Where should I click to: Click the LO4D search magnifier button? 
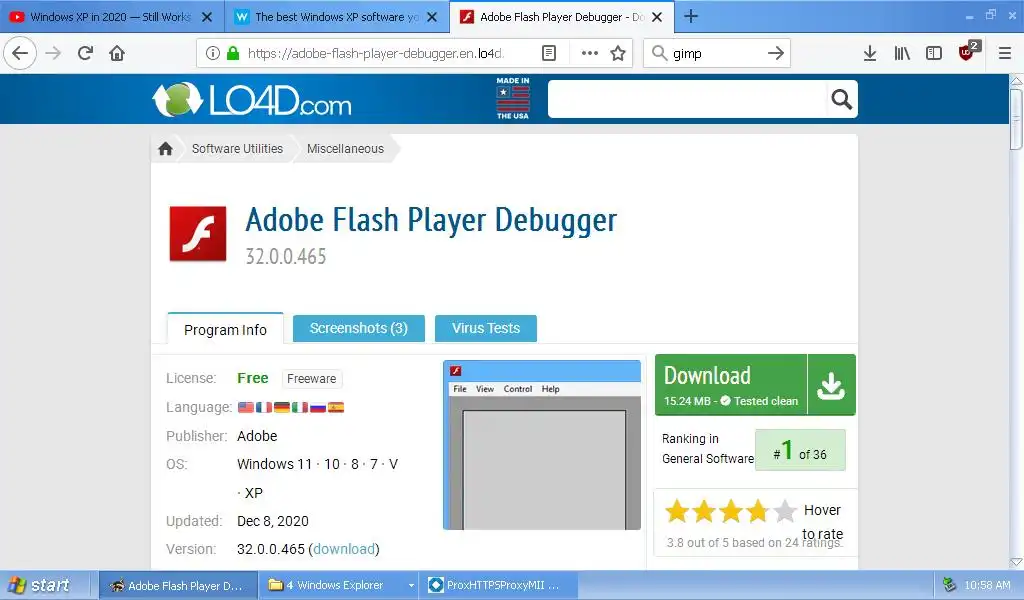click(841, 99)
